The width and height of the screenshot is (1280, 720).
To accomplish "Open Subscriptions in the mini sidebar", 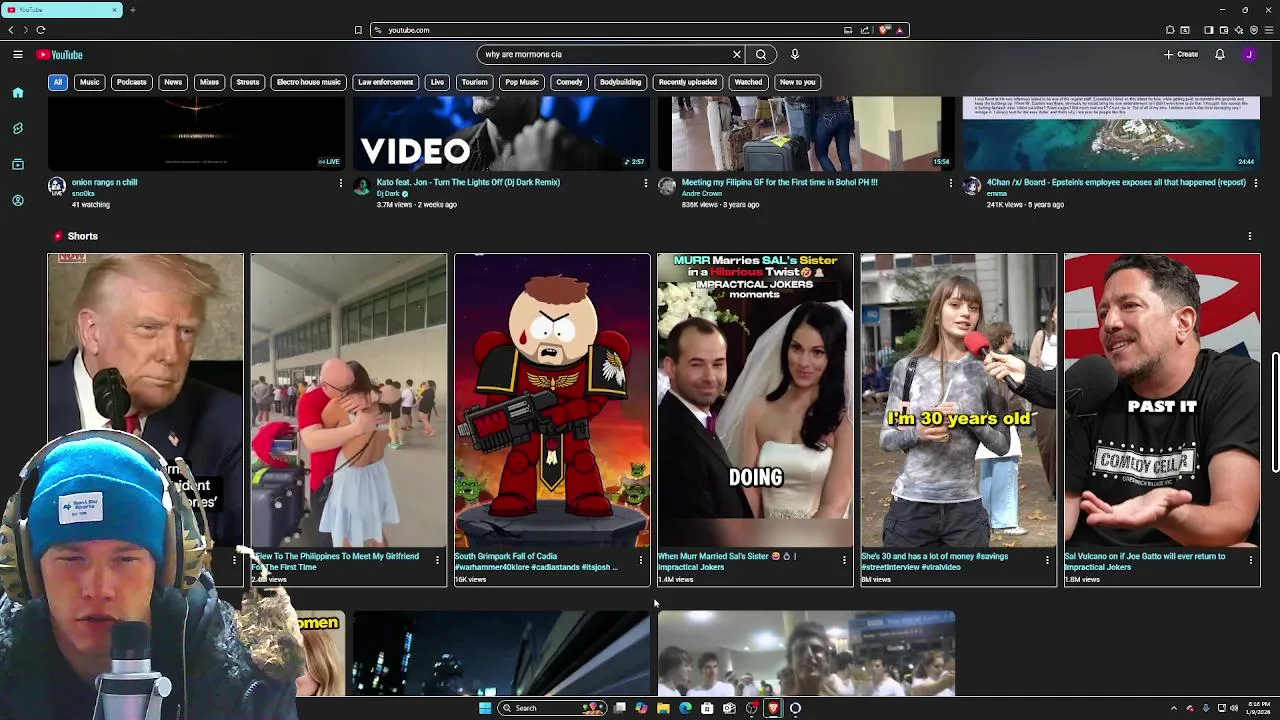I will pos(18,165).
